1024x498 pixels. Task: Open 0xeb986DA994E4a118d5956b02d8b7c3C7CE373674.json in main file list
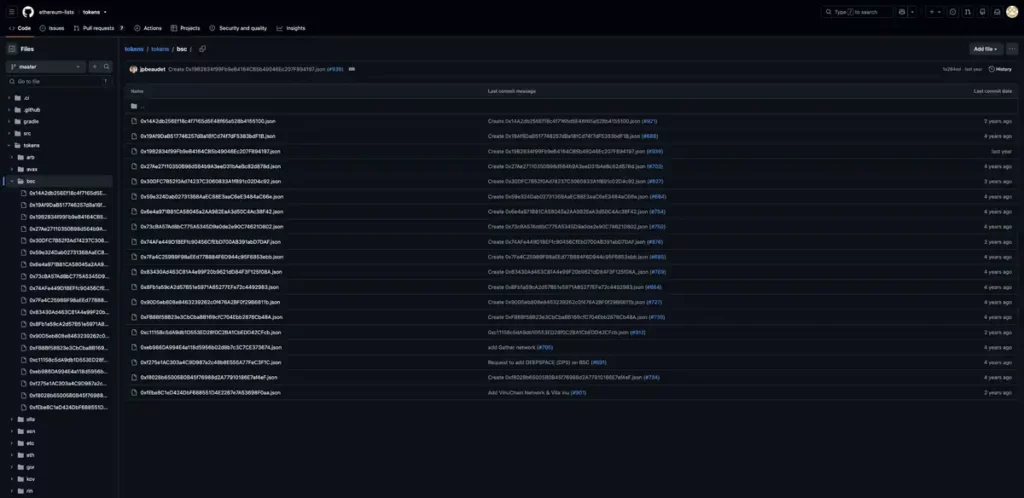211,347
